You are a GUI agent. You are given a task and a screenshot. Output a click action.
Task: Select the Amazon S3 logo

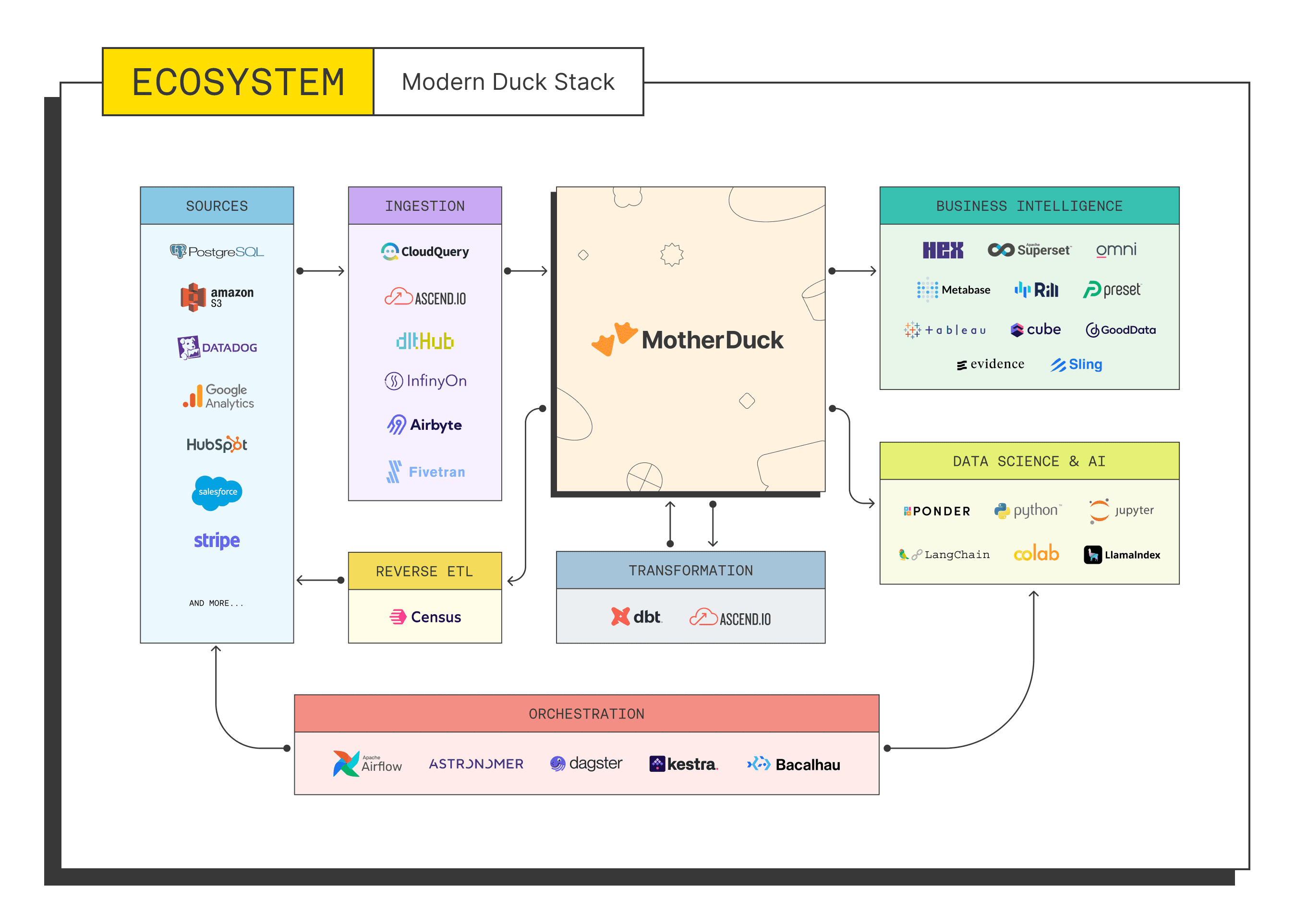[217, 297]
